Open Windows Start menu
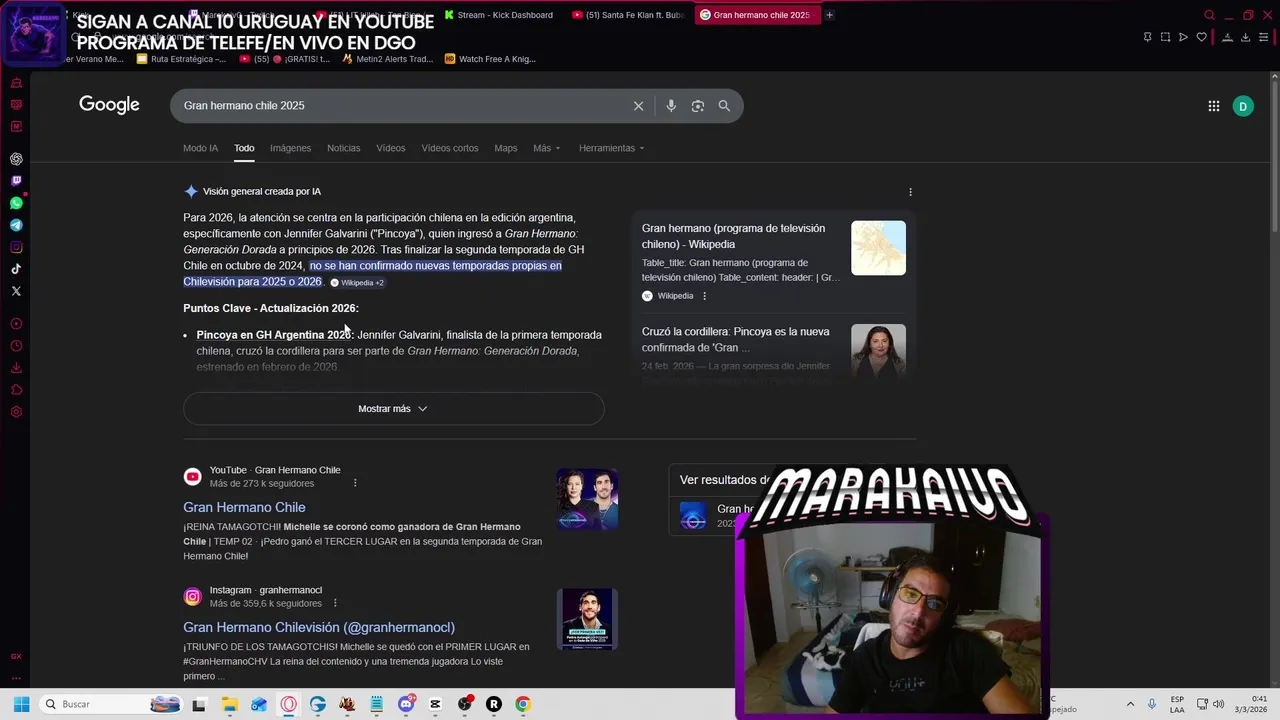Image resolution: width=1280 pixels, height=720 pixels. [x=21, y=704]
